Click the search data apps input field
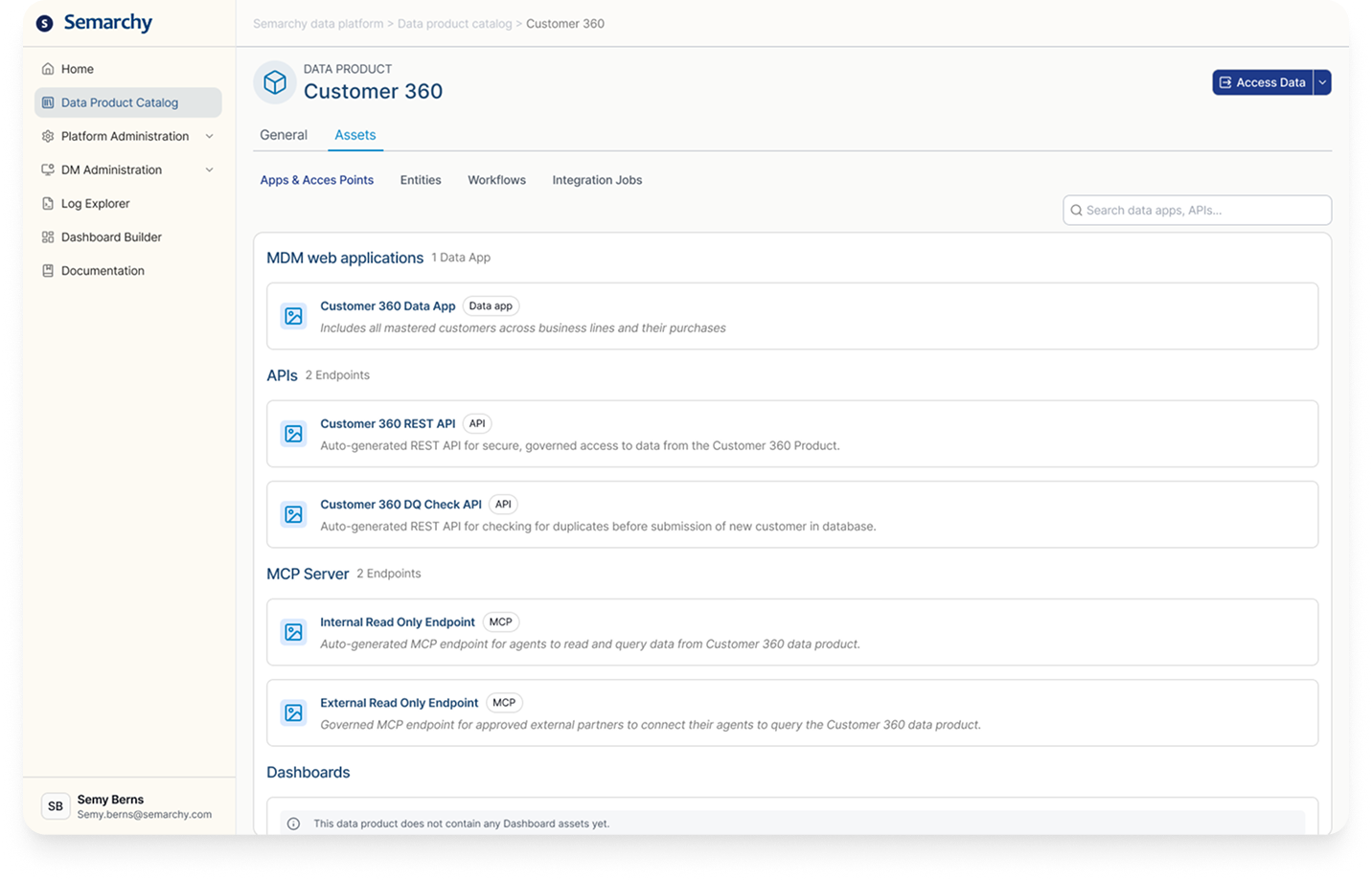The width and height of the screenshot is (1372, 881). 1197,210
